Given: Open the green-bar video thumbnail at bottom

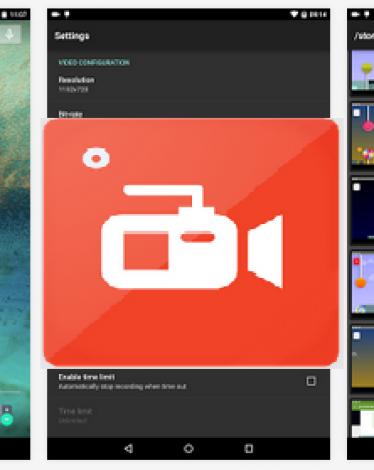Looking at the screenshot, I should 363,419.
